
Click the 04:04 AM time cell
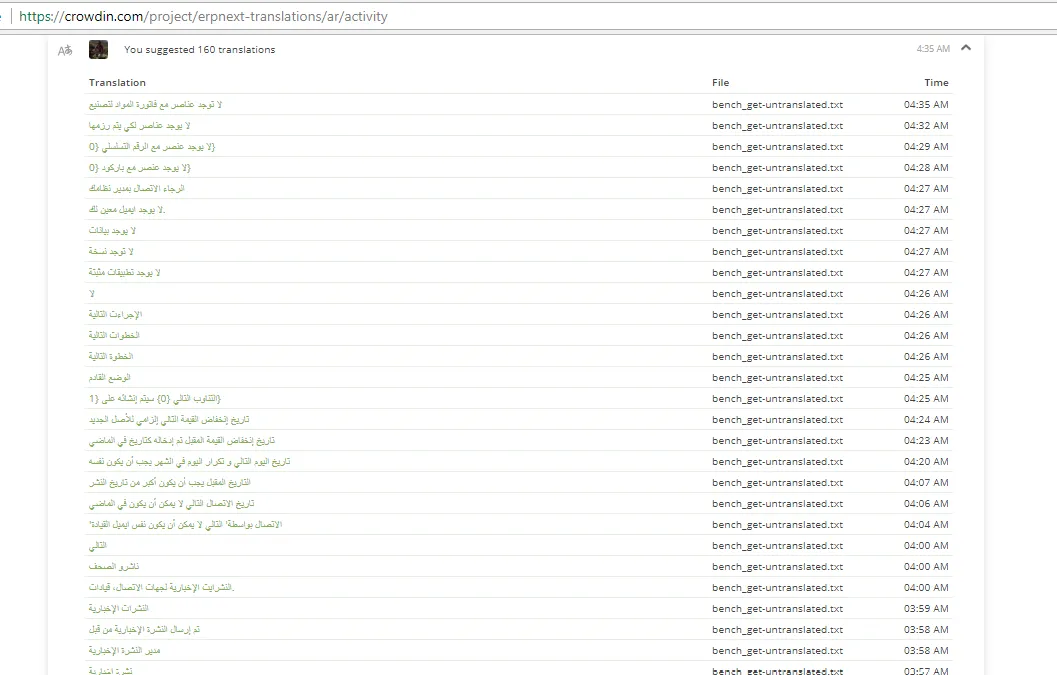(x=926, y=524)
